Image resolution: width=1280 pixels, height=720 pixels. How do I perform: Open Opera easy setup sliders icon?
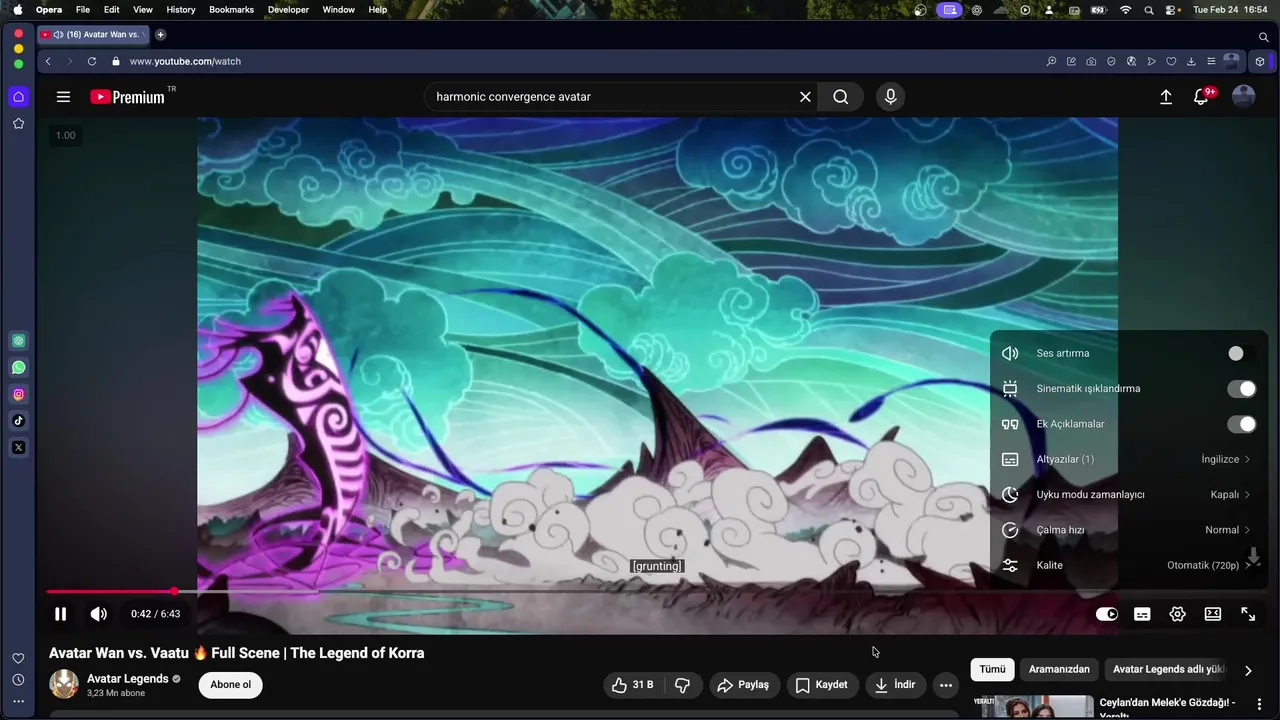[1211, 61]
